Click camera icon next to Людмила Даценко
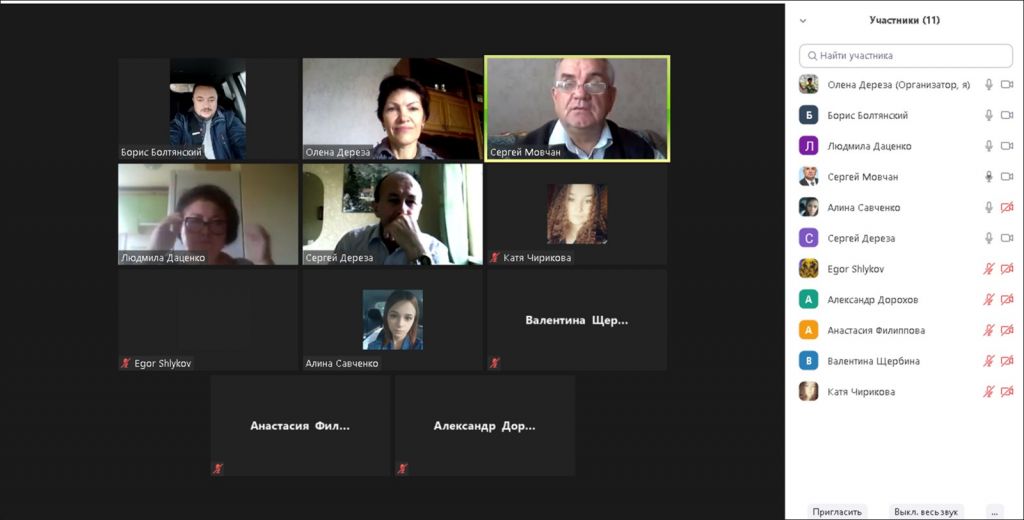This screenshot has width=1024, height=520. tap(1007, 146)
